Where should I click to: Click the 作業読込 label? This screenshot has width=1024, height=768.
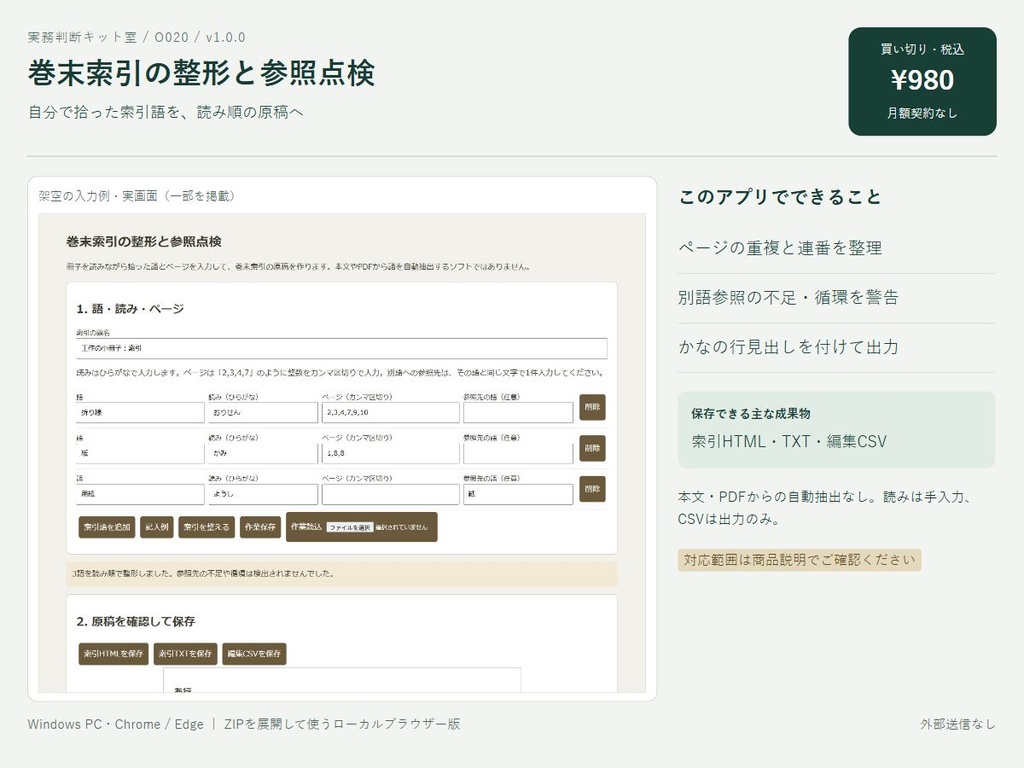(x=306, y=527)
